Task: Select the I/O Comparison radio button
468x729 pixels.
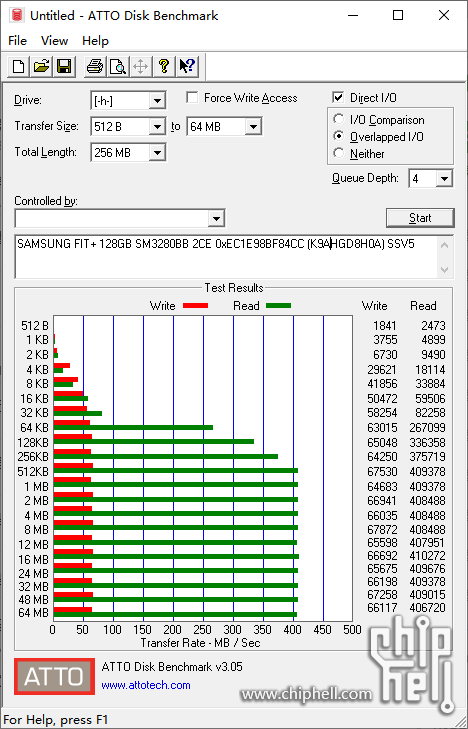Action: pyautogui.click(x=339, y=119)
